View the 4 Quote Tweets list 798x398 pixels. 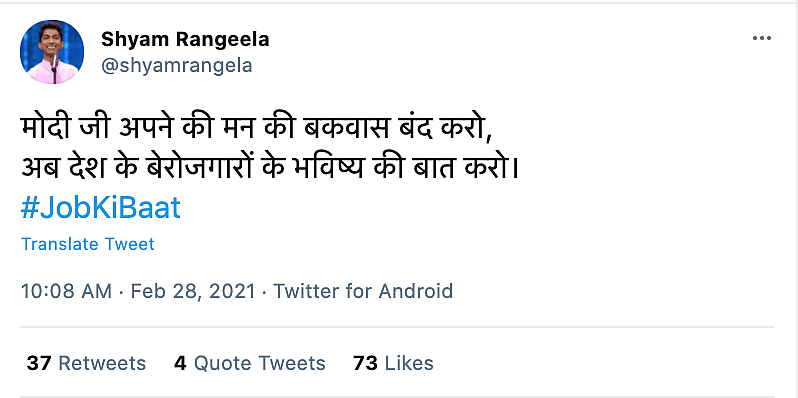click(249, 363)
